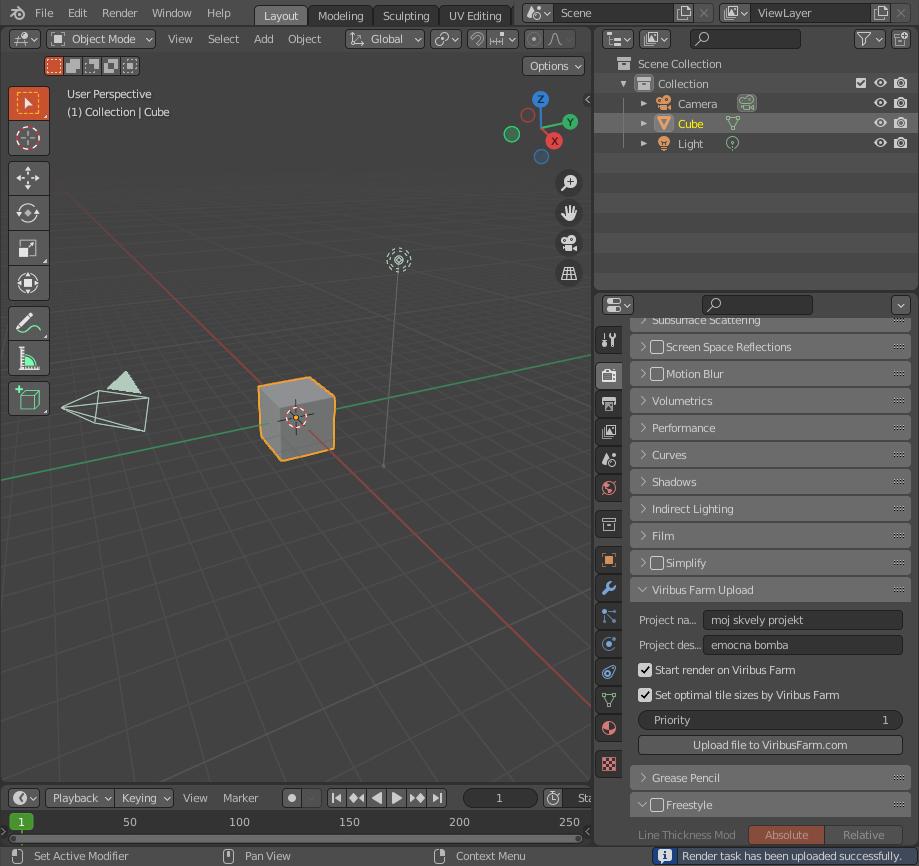Activate the Annotate pencil tool
The width and height of the screenshot is (919, 866).
pyautogui.click(x=29, y=324)
